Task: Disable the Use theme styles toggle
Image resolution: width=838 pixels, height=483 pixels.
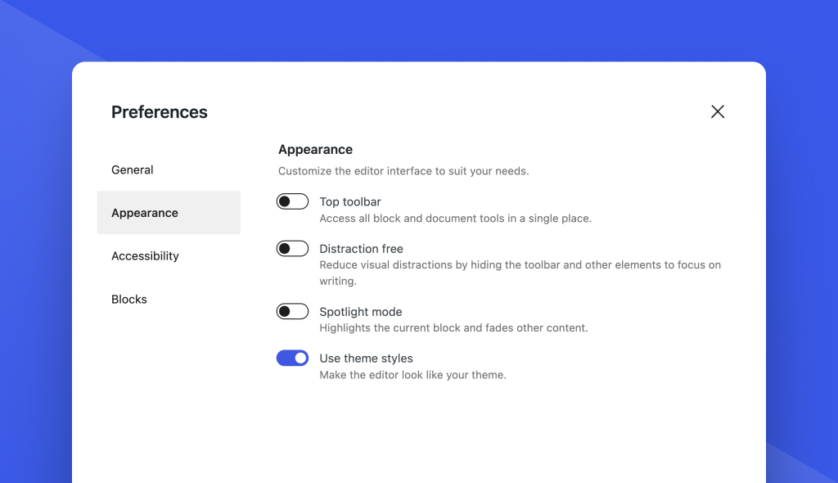Action: [292, 358]
